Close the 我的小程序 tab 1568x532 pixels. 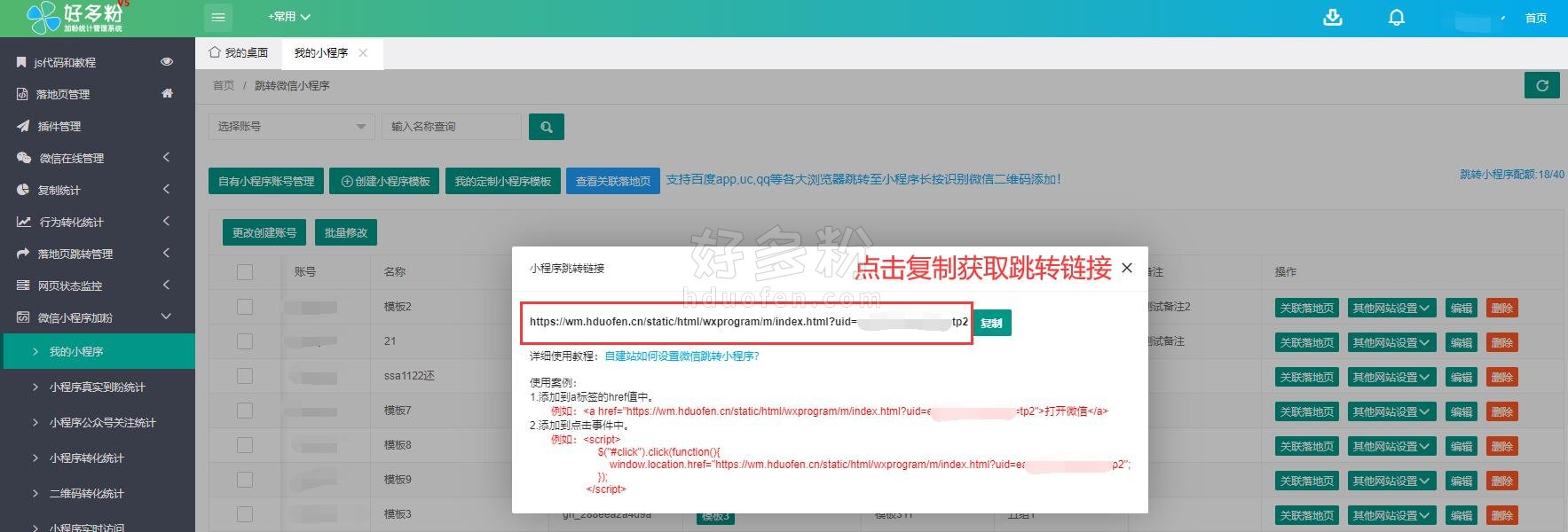[x=363, y=53]
